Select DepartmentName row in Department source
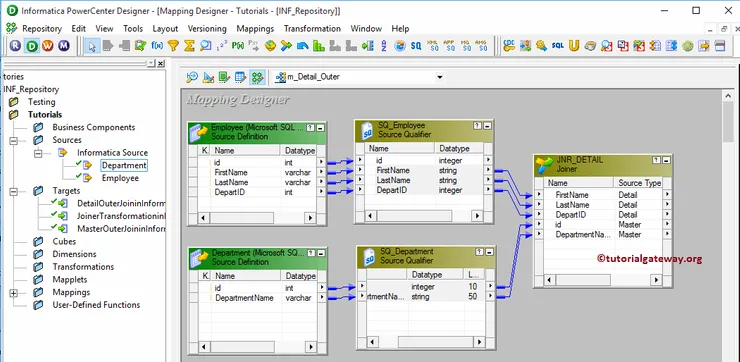This screenshot has width=740, height=362. [257, 298]
